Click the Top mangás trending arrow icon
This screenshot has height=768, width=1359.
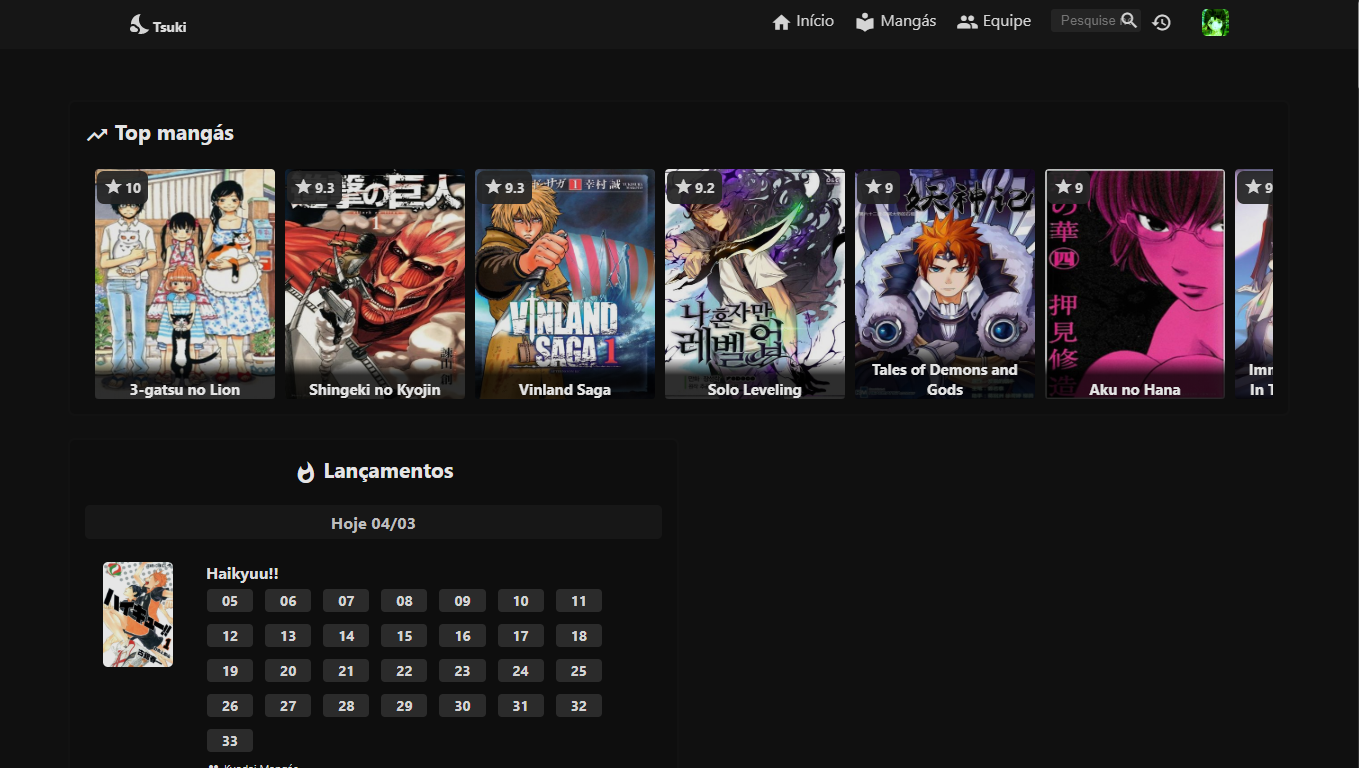pos(97,134)
